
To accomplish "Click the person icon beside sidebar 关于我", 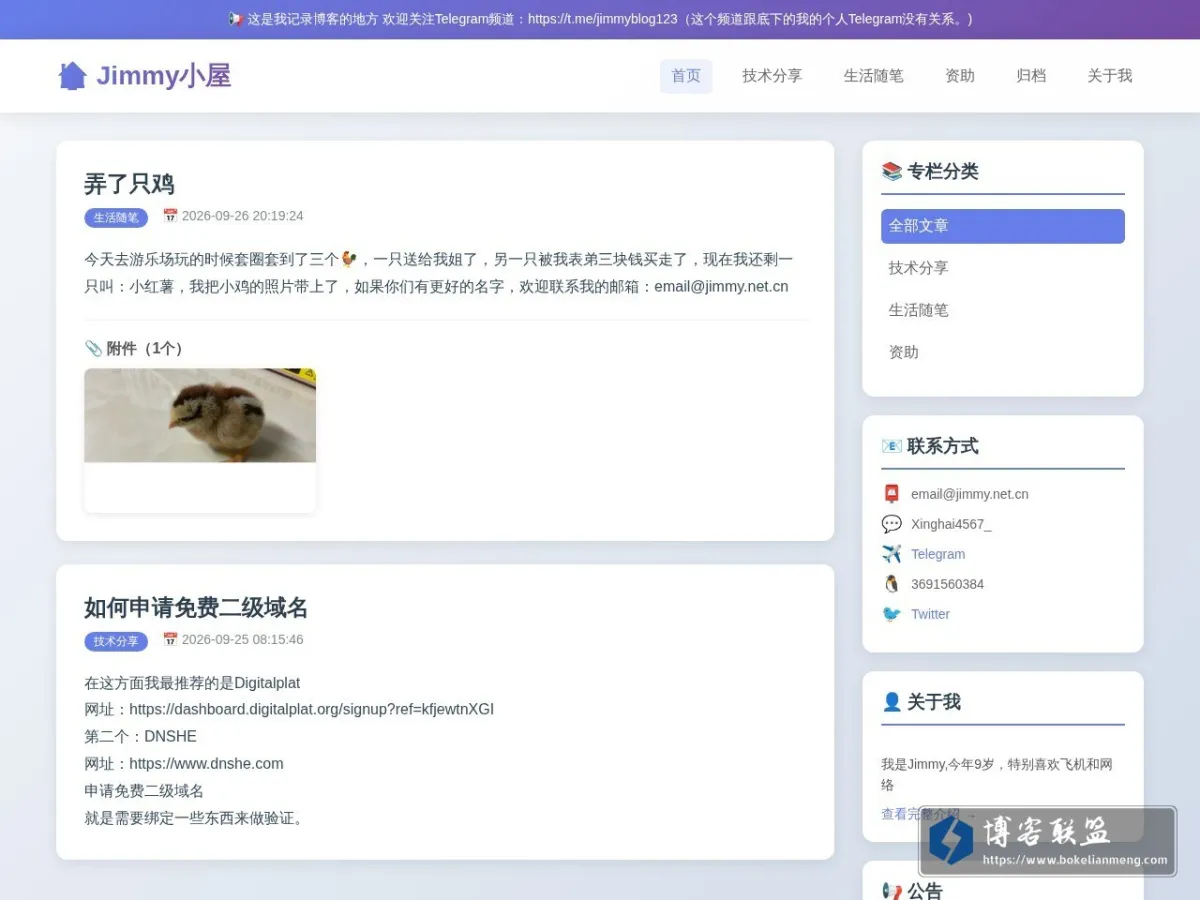I will [x=892, y=702].
